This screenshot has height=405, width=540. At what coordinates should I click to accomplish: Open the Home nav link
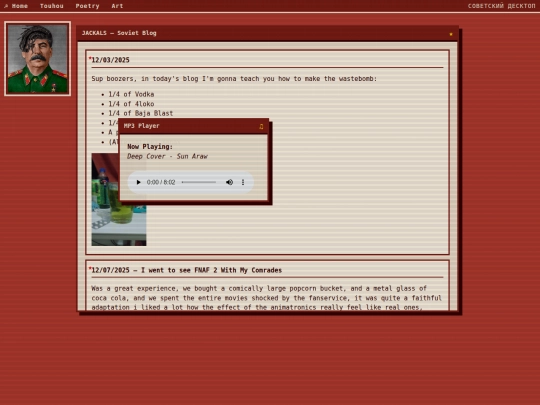pyautogui.click(x=16, y=6)
